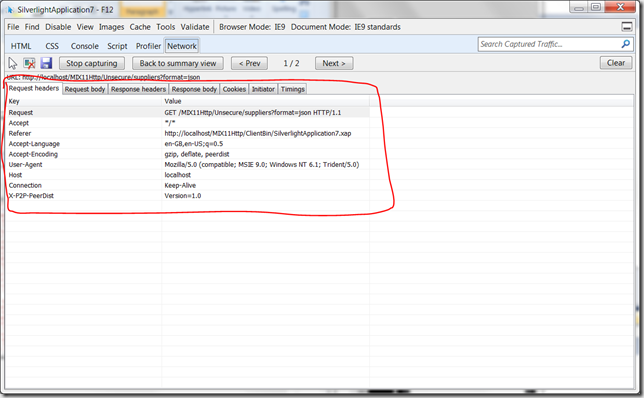This screenshot has width=644, height=398.
Task: Click the 1 / 2 page indicator
Action: [x=291, y=63]
